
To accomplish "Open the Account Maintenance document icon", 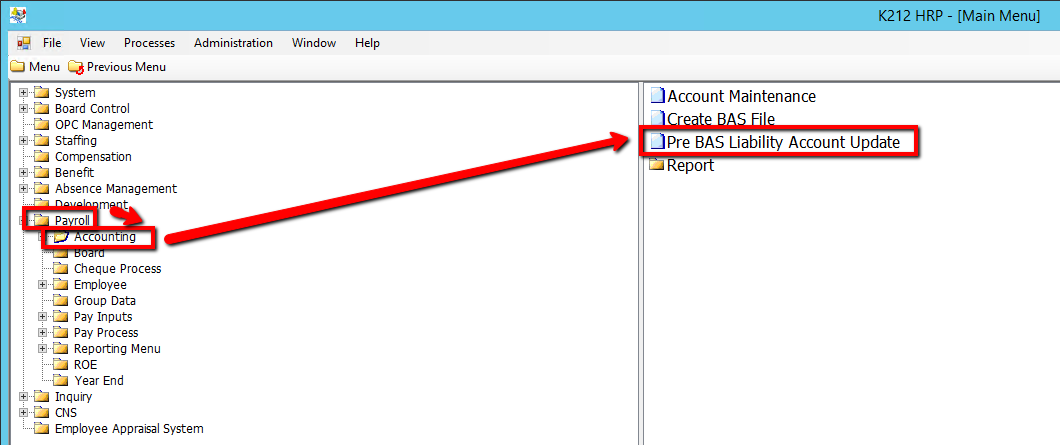I will (x=657, y=97).
